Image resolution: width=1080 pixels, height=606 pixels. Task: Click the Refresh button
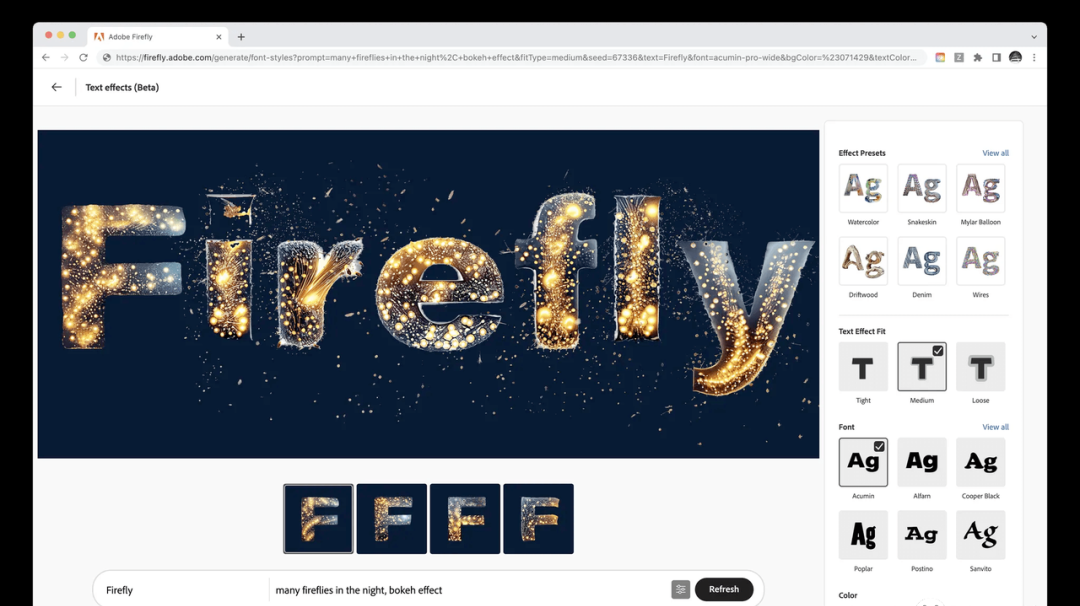pyautogui.click(x=724, y=589)
